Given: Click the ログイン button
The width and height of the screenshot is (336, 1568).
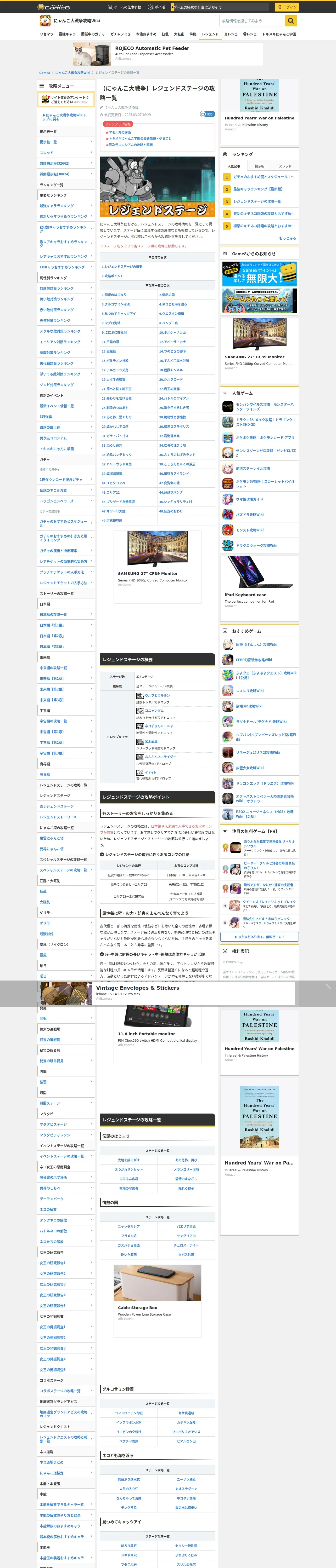Looking at the screenshot, I should click(286, 7).
